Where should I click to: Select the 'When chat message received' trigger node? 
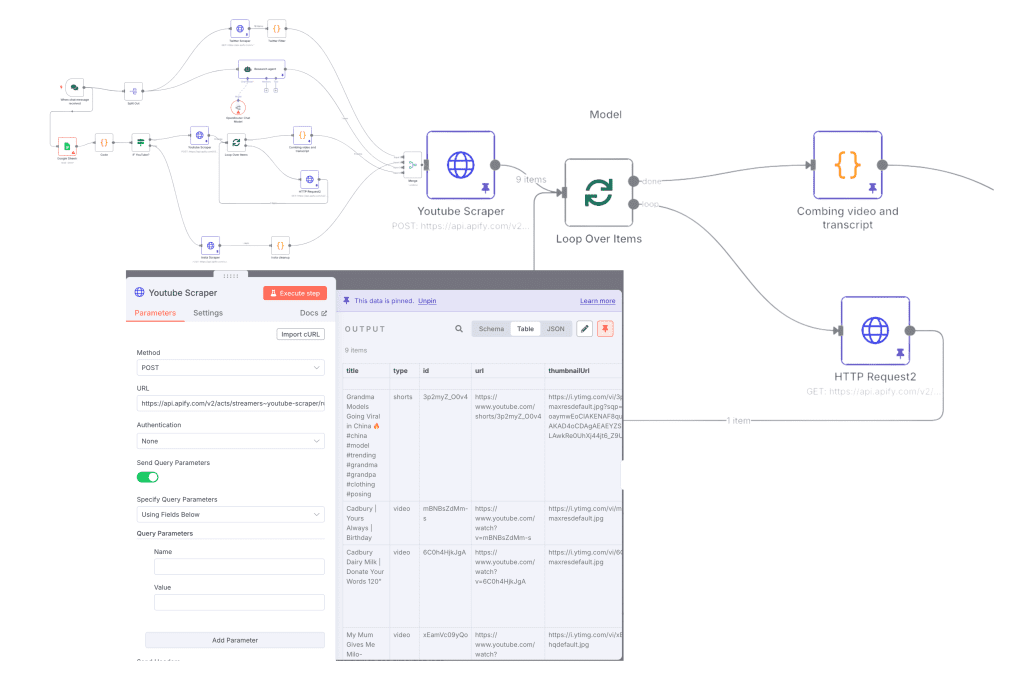click(74, 87)
